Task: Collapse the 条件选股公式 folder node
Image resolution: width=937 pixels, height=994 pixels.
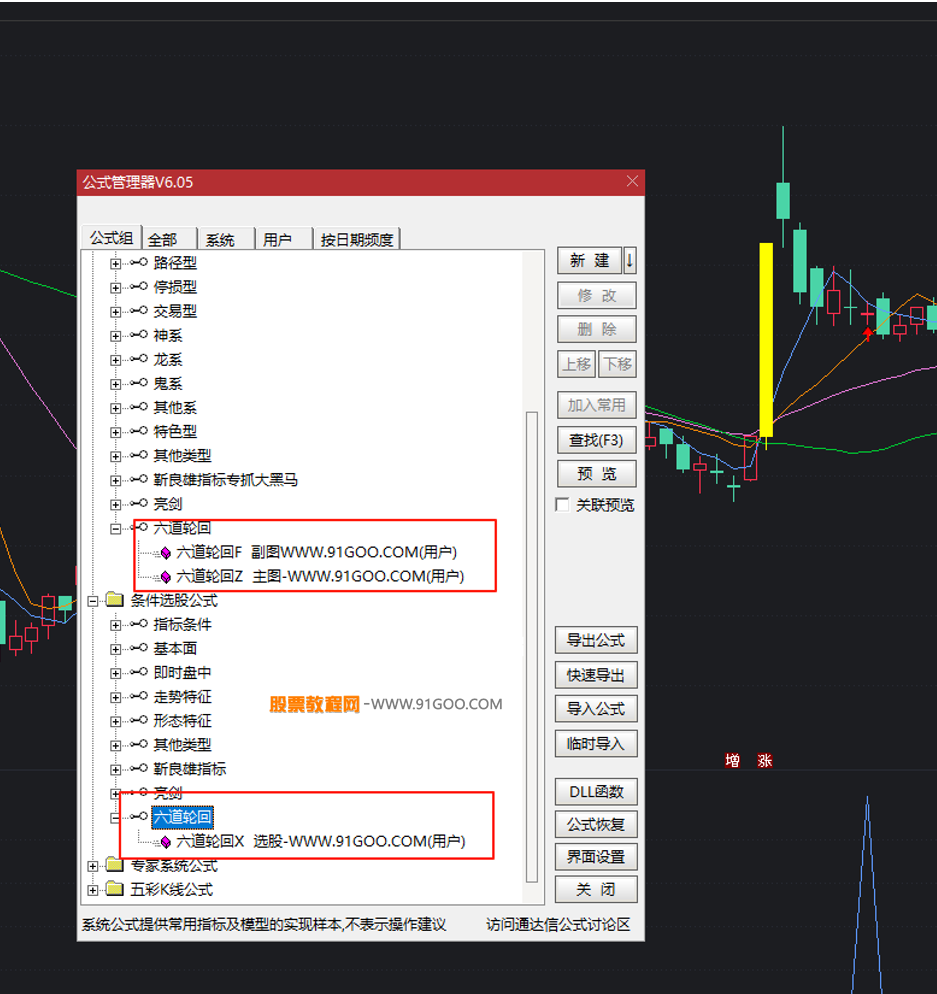Action: (x=93, y=601)
